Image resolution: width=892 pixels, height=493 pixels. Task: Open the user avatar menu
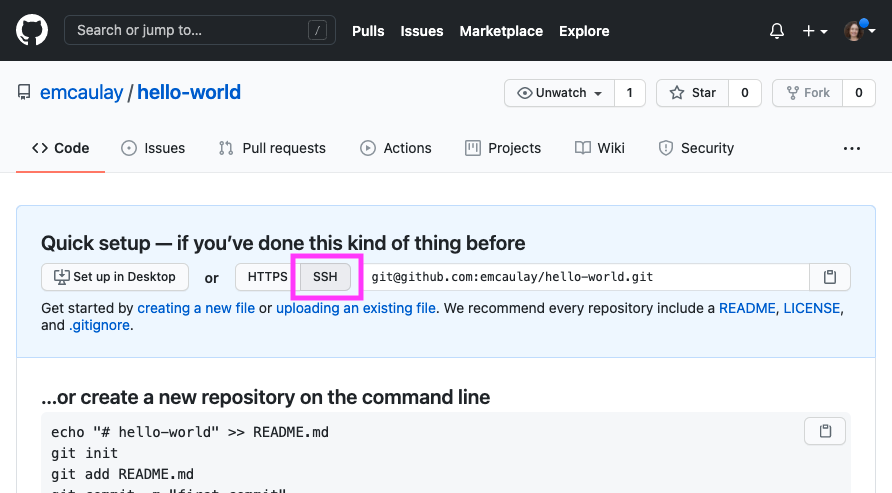pyautogui.click(x=859, y=31)
